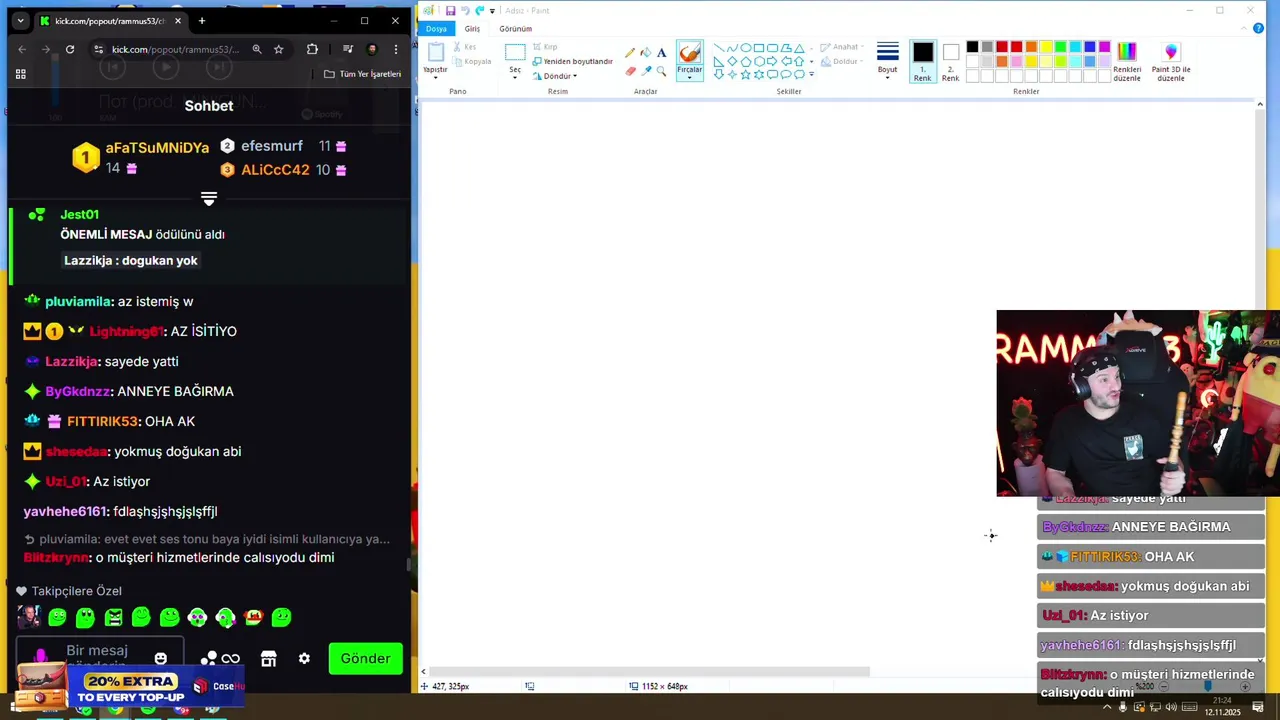Click chat username pluviamila
The width and height of the screenshot is (1280, 720).
78,301
